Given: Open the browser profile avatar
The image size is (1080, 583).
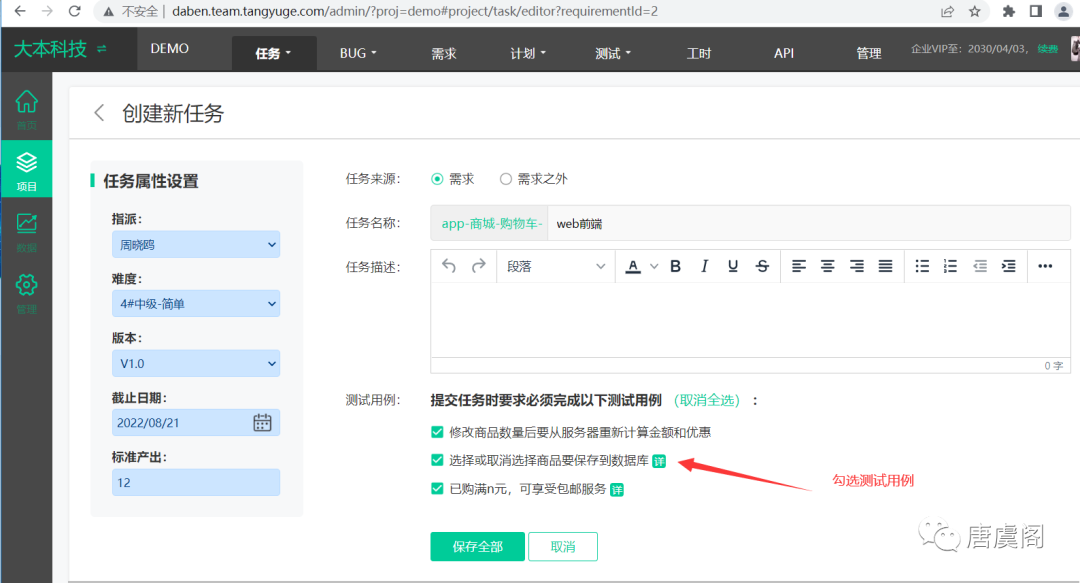Looking at the screenshot, I should [1063, 11].
